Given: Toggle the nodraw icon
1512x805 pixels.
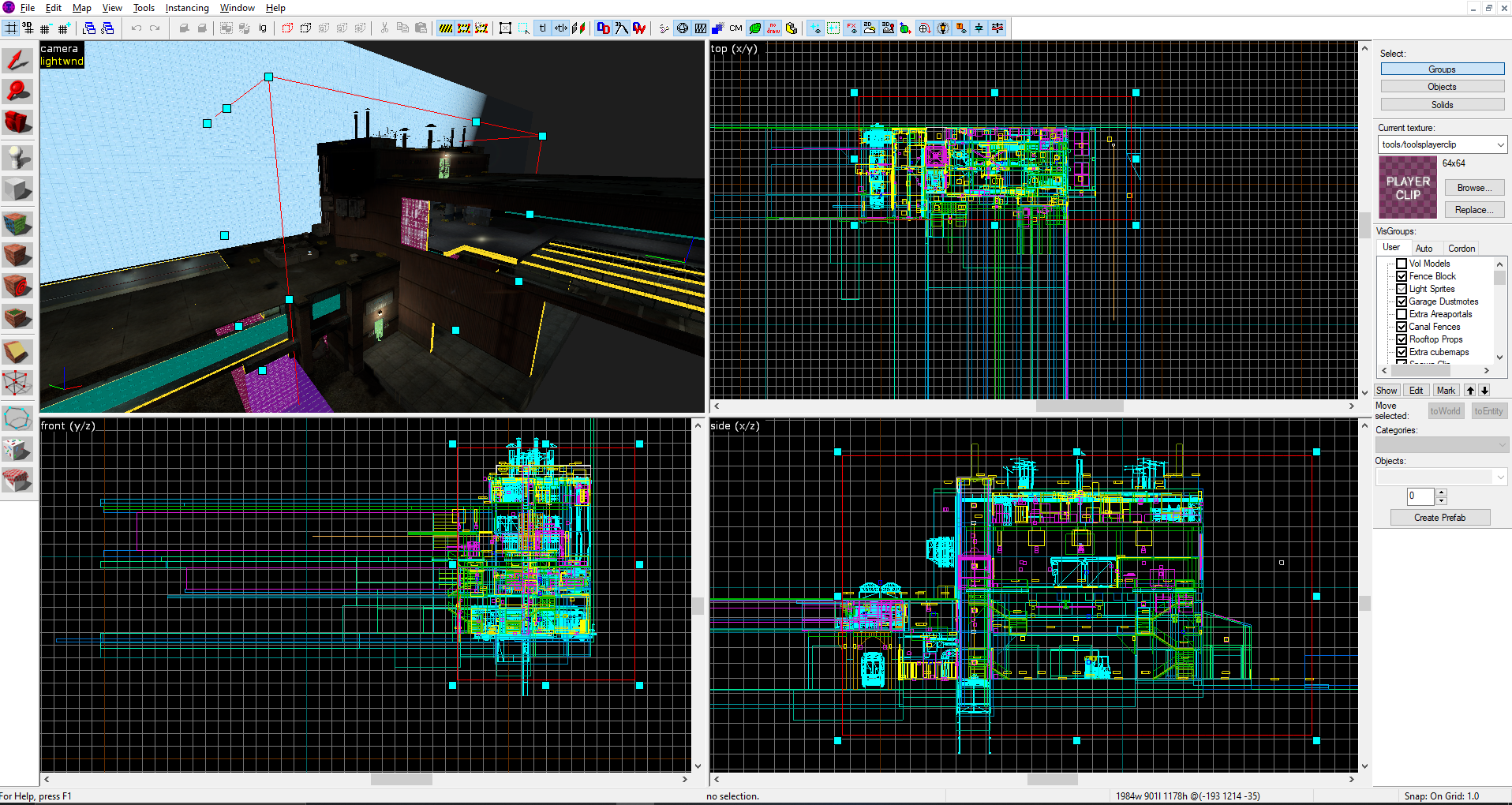Looking at the screenshot, I should pyautogui.click(x=773, y=28).
